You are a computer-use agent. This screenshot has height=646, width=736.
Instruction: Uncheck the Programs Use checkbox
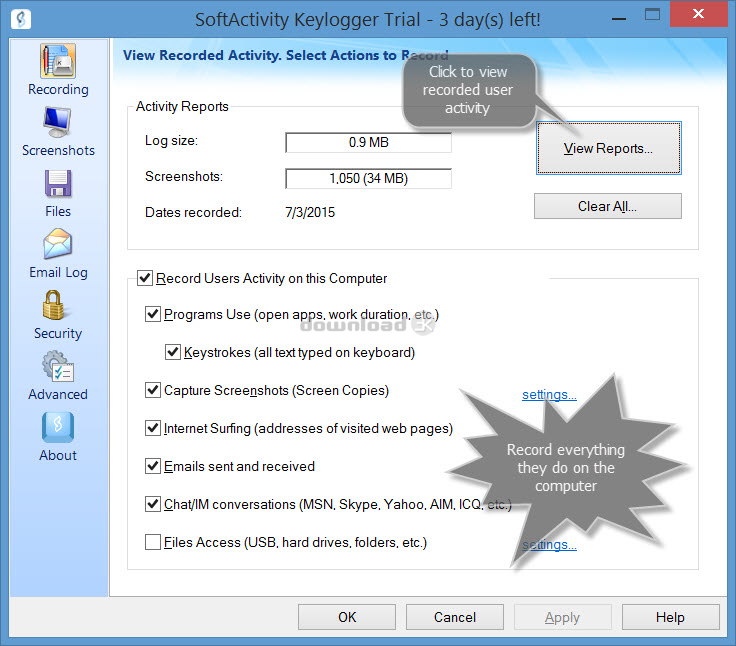153,315
